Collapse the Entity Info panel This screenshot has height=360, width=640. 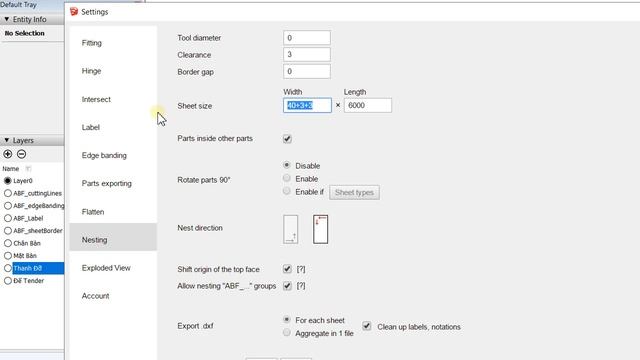click(7, 19)
